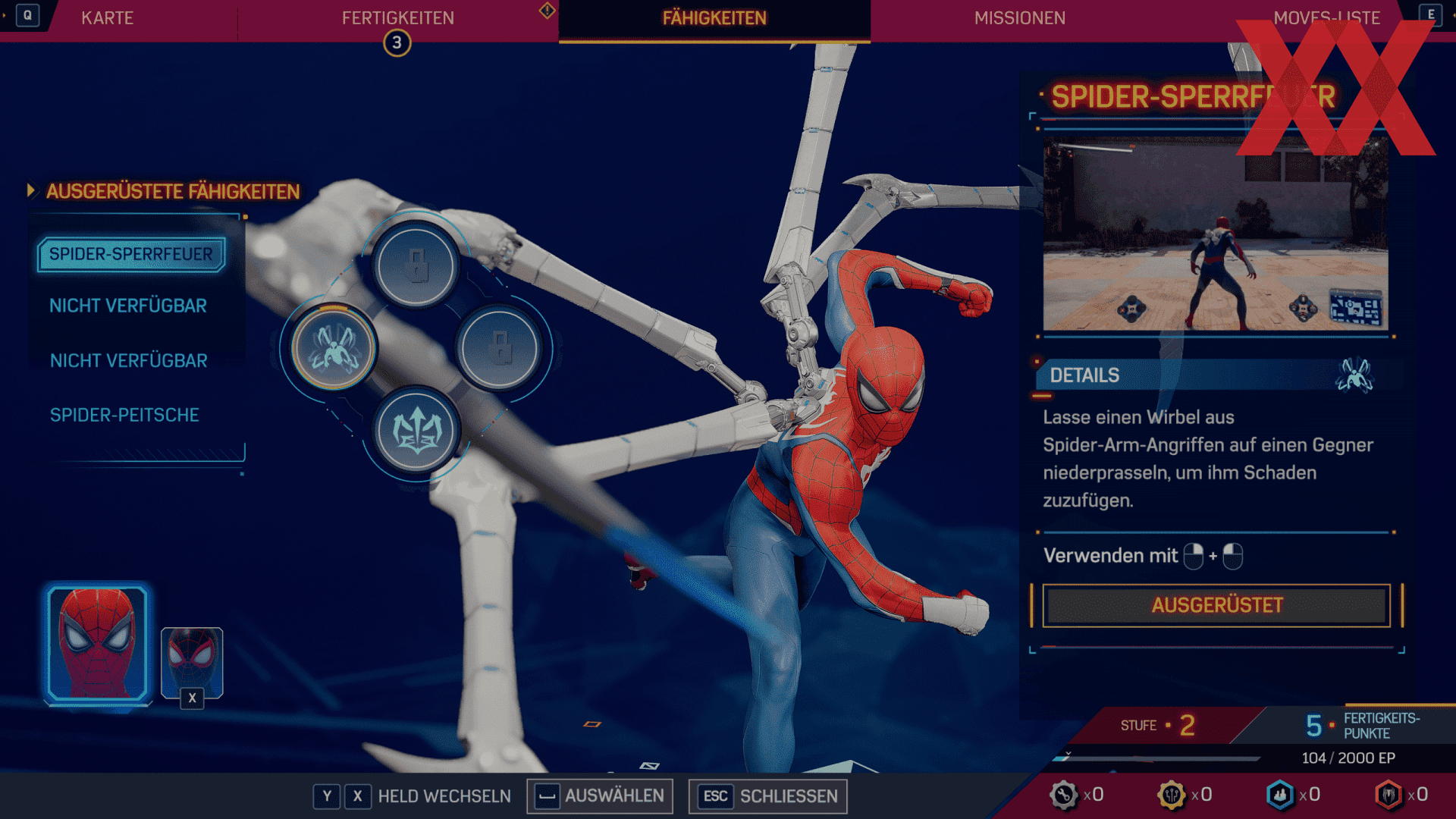Click the Details header spider icon
The width and height of the screenshot is (1456, 819).
tap(1354, 375)
